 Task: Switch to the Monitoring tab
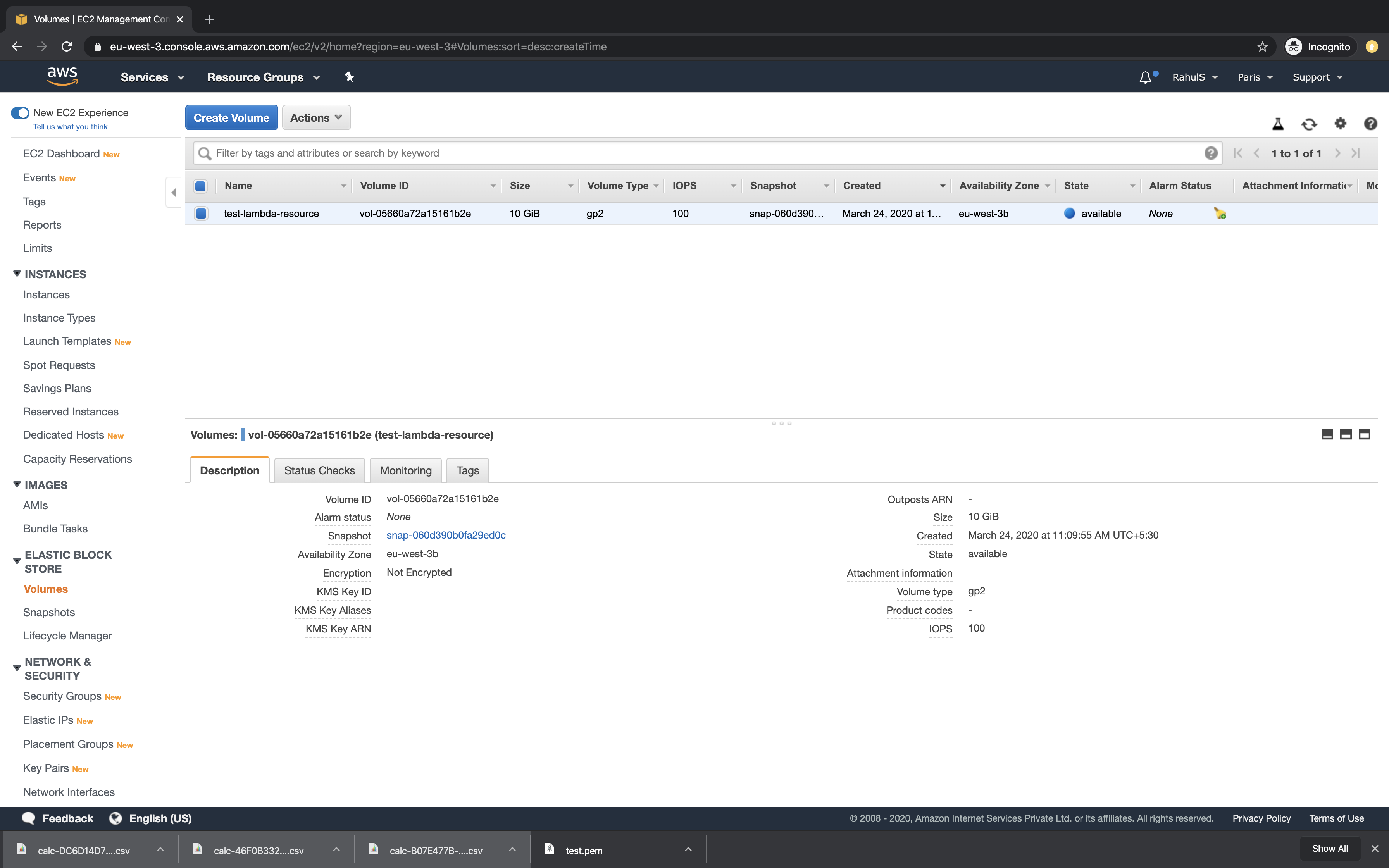tap(405, 470)
